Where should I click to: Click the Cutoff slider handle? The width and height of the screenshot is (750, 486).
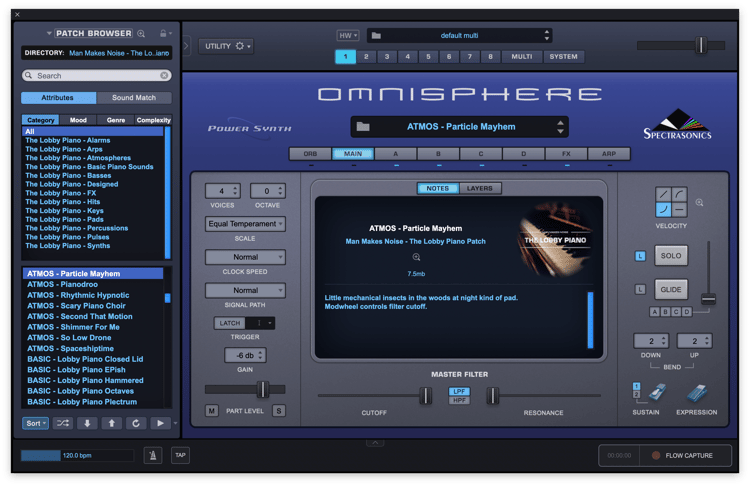[425, 396]
